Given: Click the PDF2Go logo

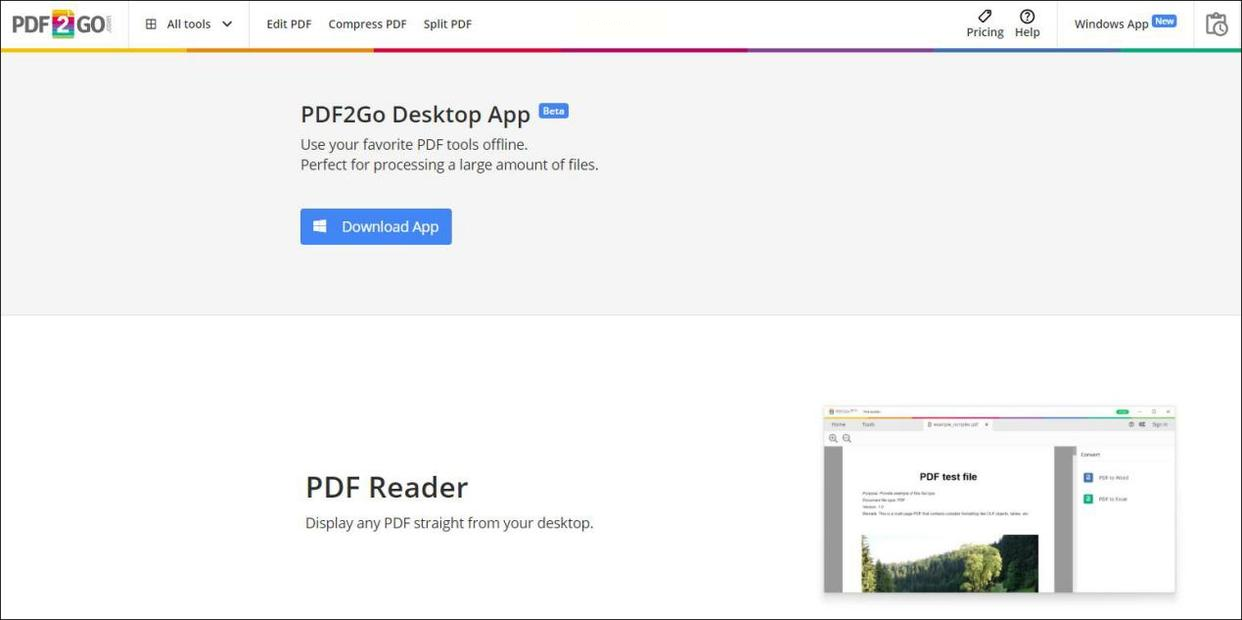Looking at the screenshot, I should pyautogui.click(x=62, y=24).
